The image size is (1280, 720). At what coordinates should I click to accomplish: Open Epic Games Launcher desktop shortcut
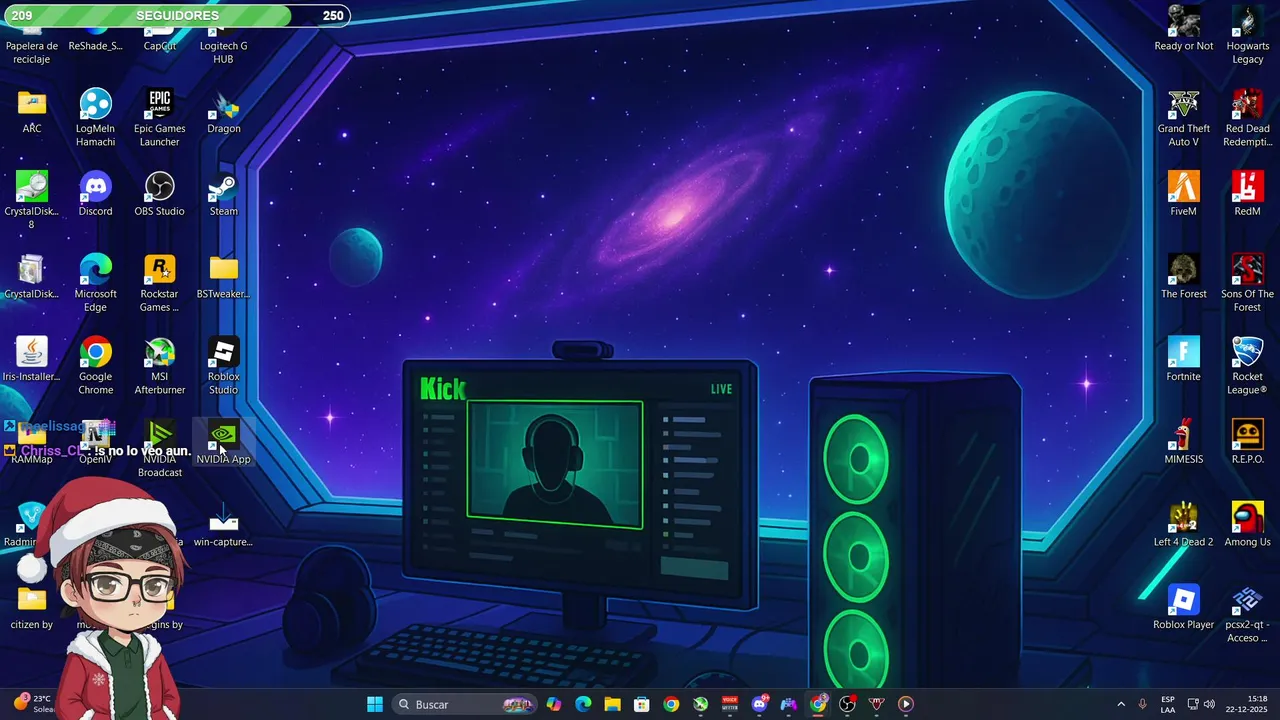coord(160,118)
